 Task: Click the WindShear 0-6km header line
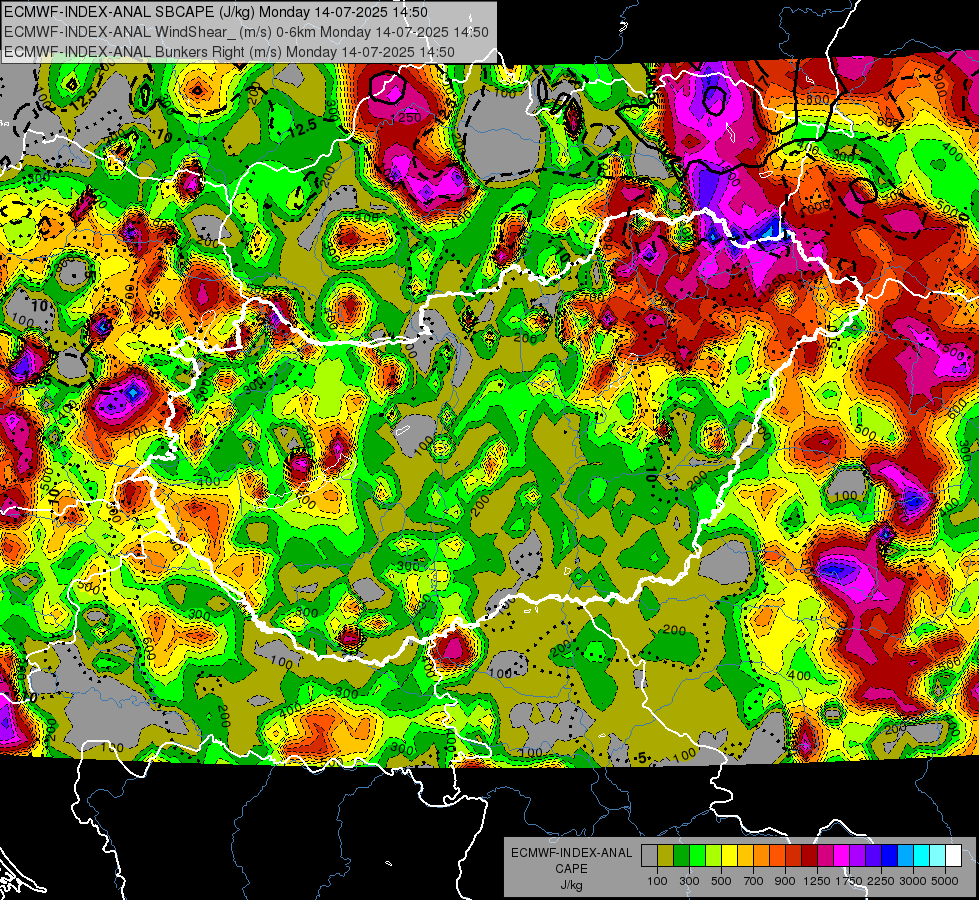(247, 32)
